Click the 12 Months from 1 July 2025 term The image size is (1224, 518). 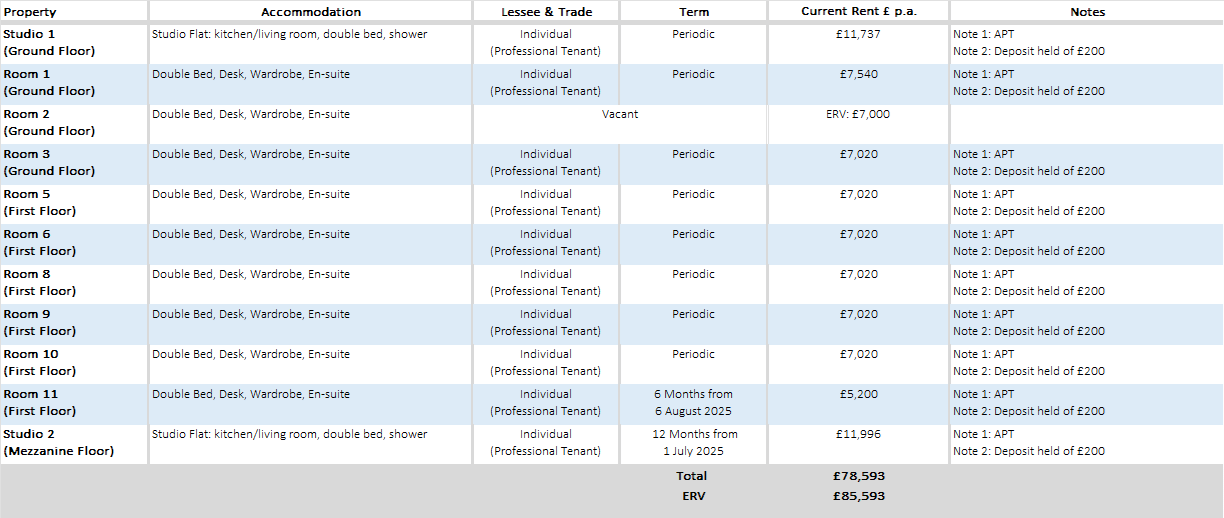(694, 443)
